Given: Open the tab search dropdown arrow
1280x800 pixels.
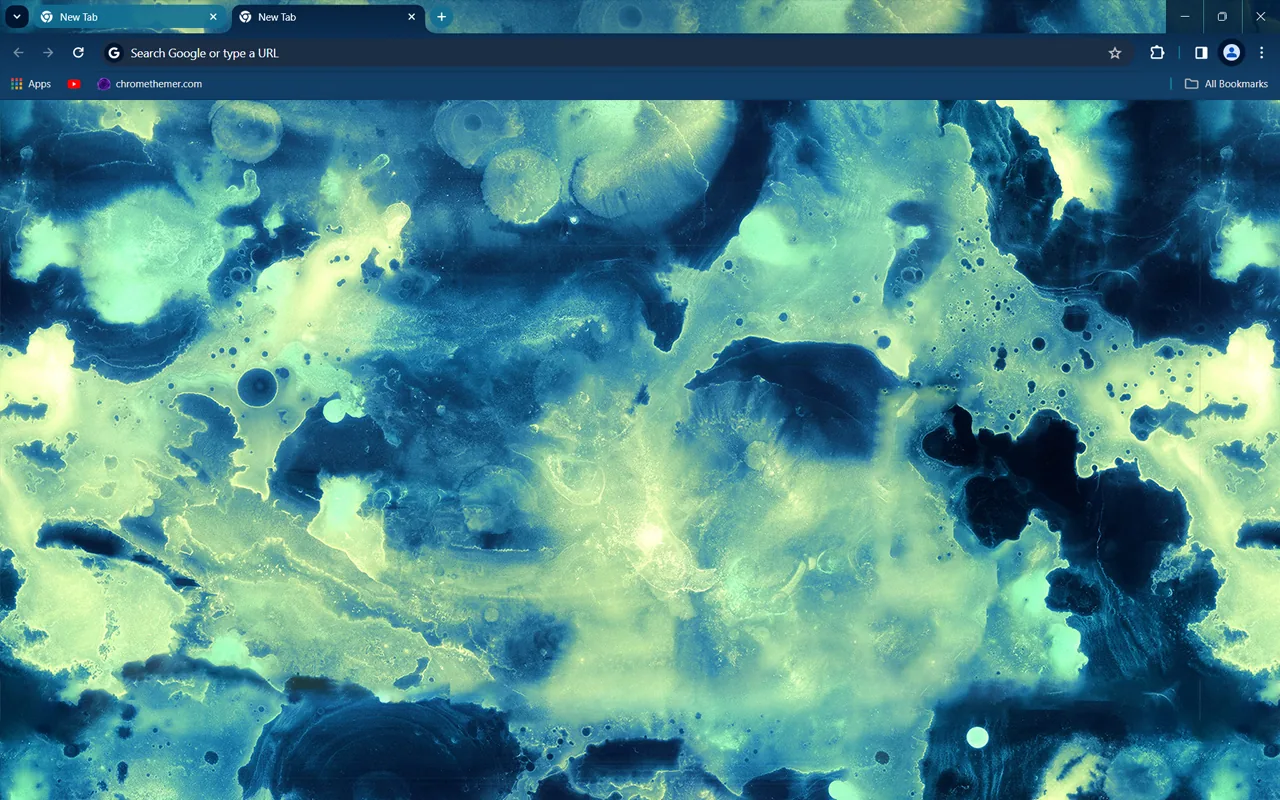Looking at the screenshot, I should coord(17,17).
